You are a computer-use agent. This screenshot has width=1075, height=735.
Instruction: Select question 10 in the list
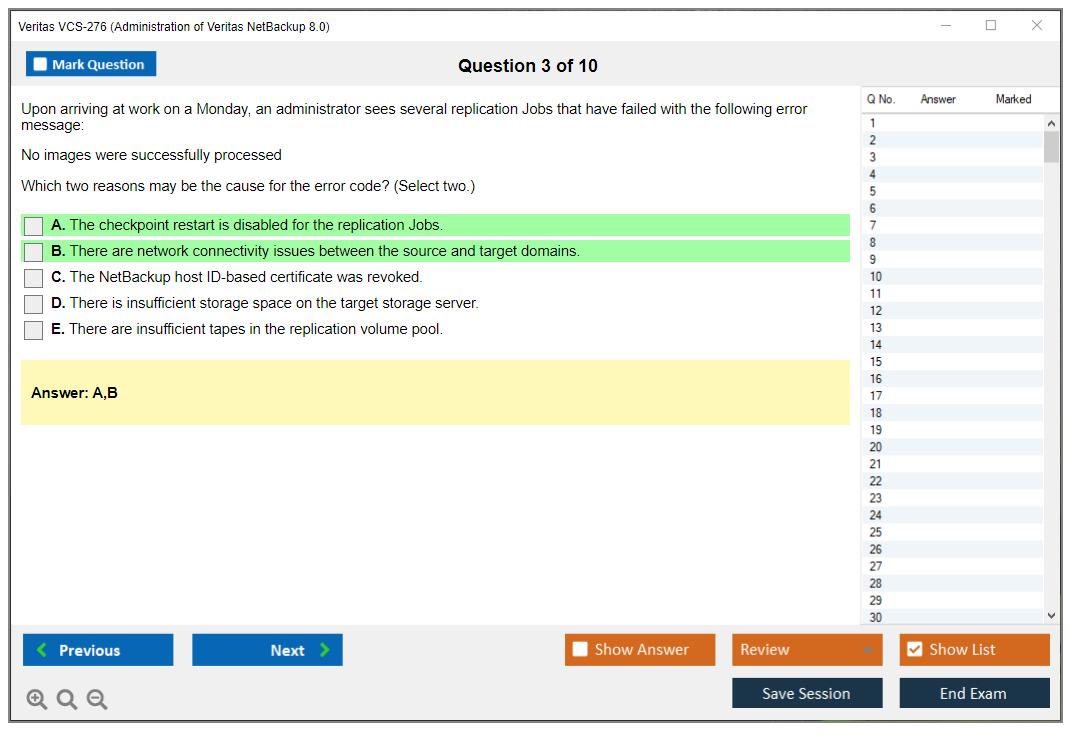click(x=876, y=277)
